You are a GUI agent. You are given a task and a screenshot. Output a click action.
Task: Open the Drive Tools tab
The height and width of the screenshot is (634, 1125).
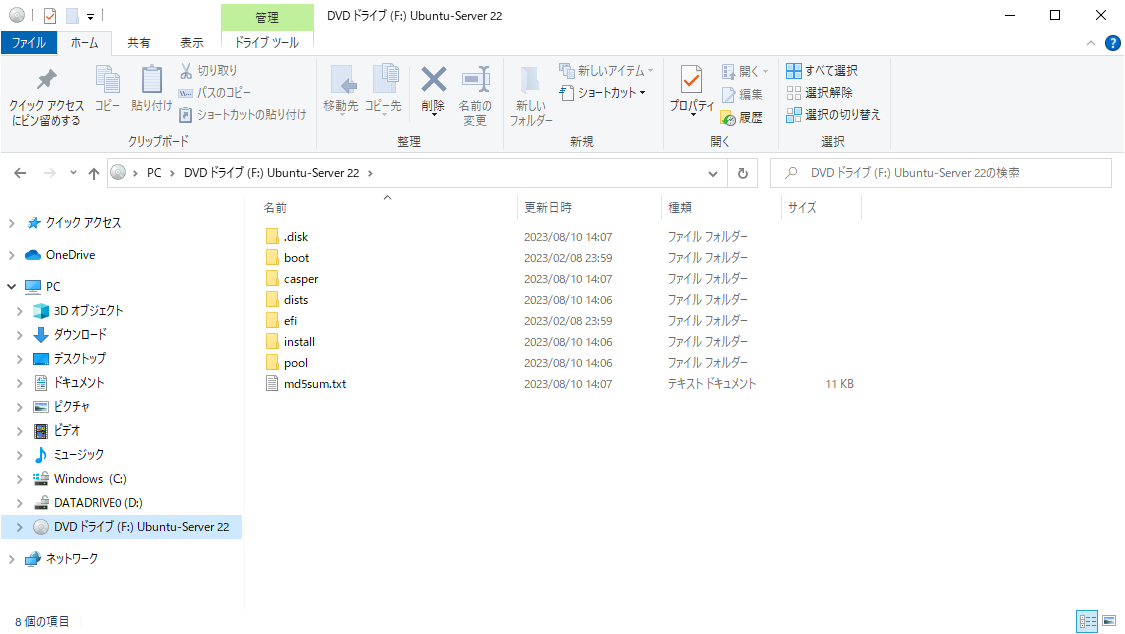267,43
